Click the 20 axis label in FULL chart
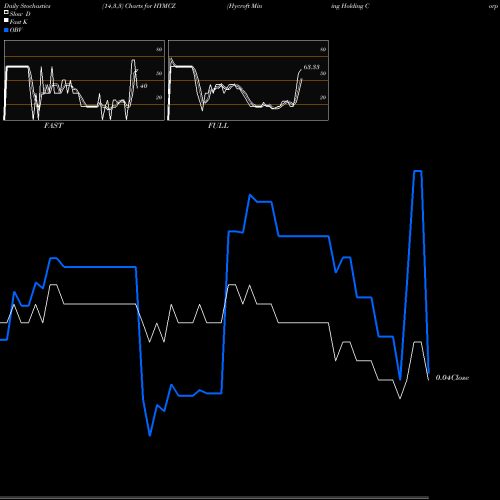The image size is (500, 500). click(323, 97)
